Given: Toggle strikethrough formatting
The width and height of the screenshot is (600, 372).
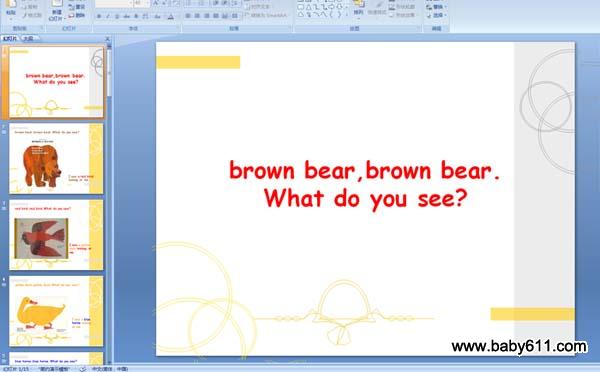Looking at the screenshot, I should (x=126, y=16).
